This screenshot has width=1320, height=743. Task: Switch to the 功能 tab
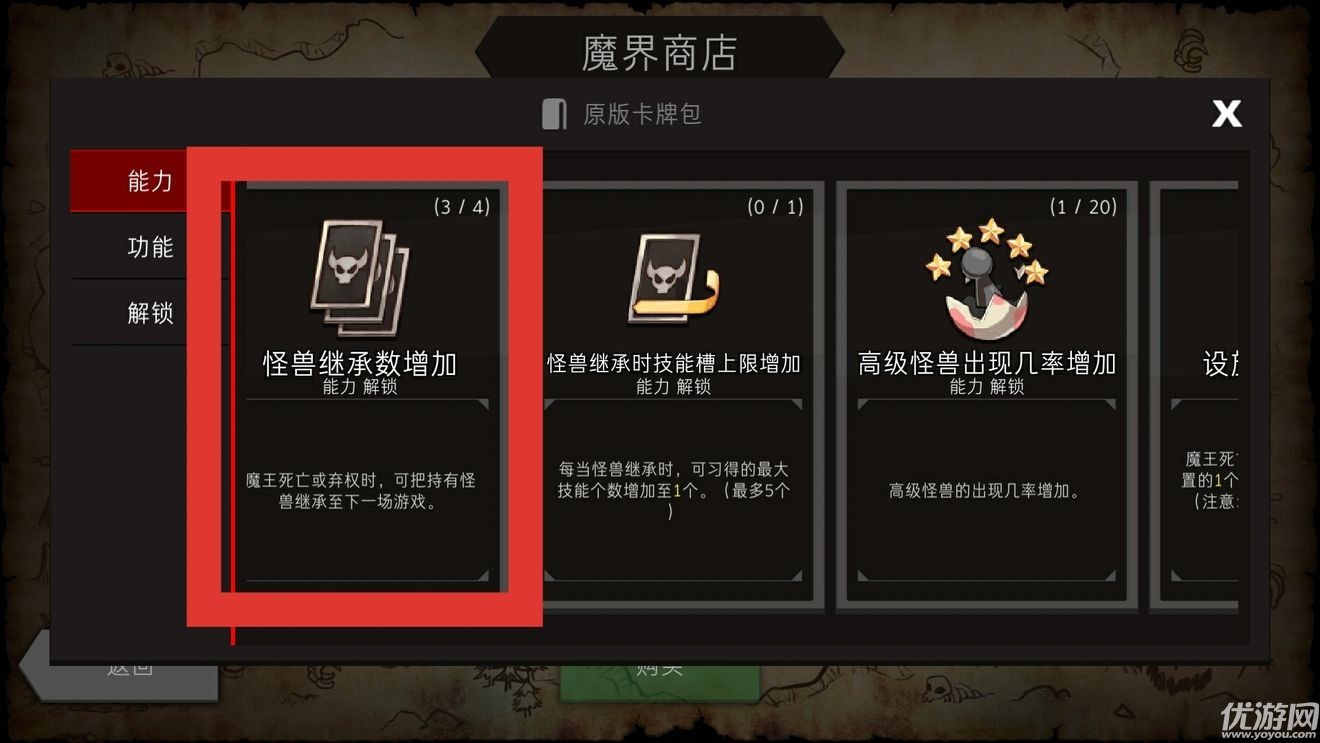pyautogui.click(x=150, y=247)
